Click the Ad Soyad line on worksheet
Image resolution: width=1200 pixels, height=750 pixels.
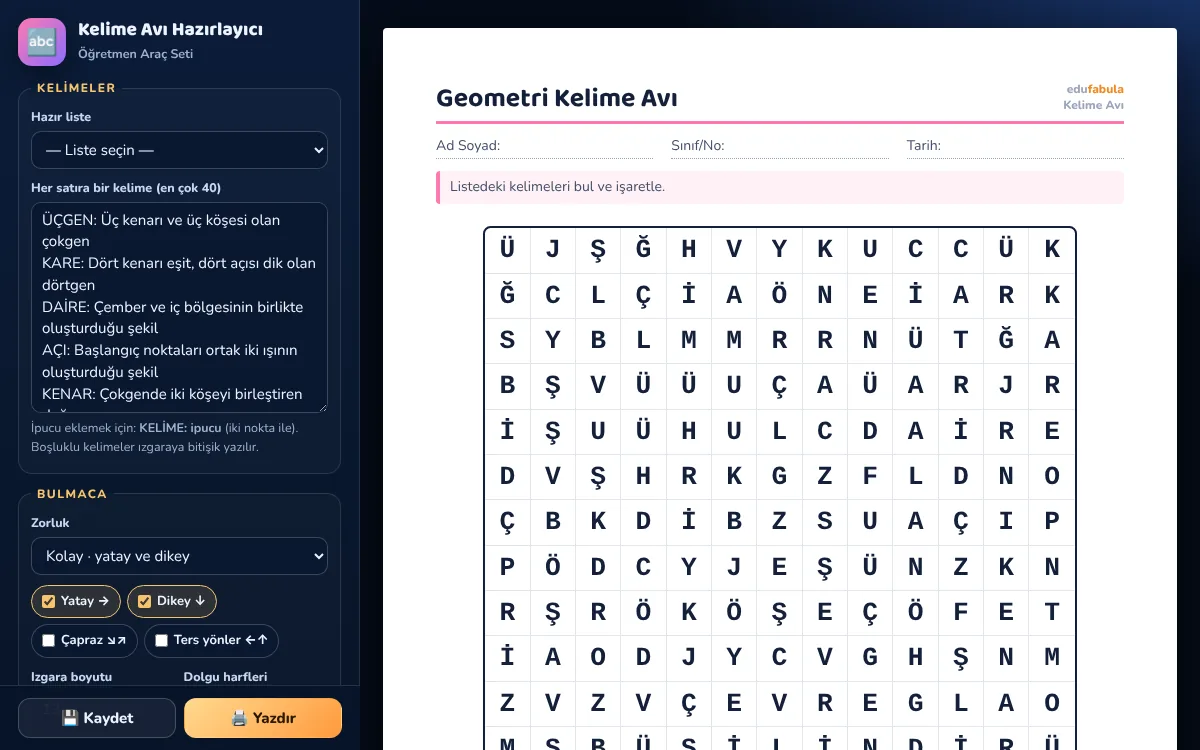point(544,146)
